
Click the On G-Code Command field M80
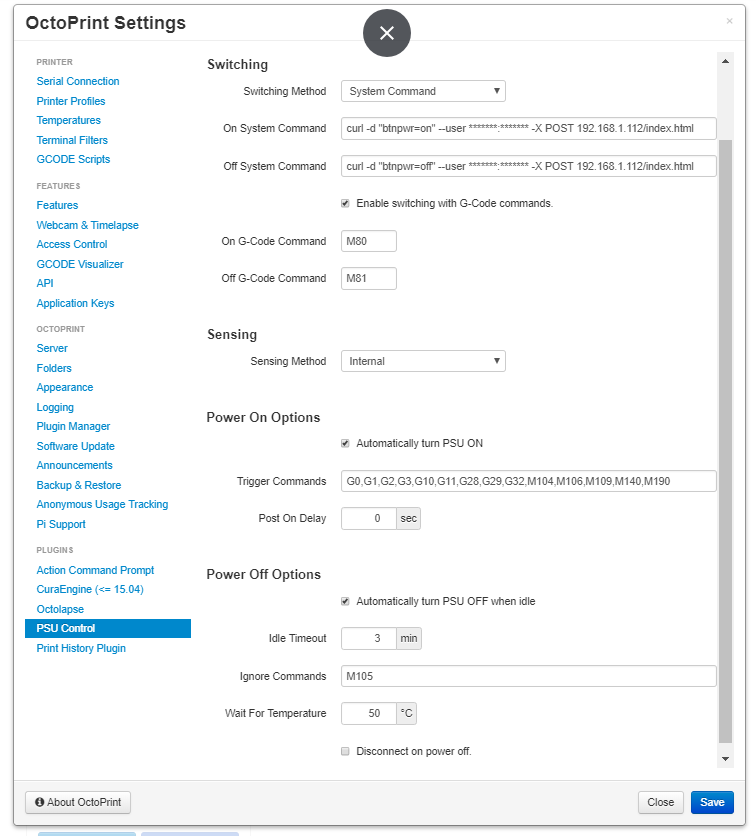coord(368,241)
